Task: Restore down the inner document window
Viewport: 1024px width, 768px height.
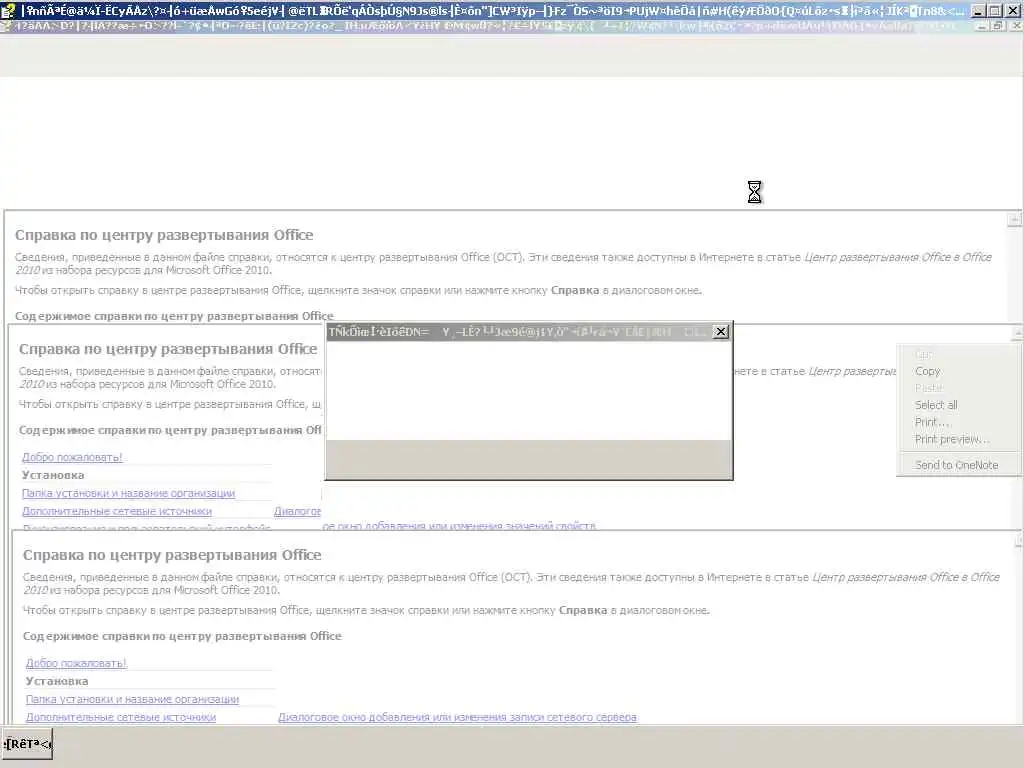Action: pos(997,26)
